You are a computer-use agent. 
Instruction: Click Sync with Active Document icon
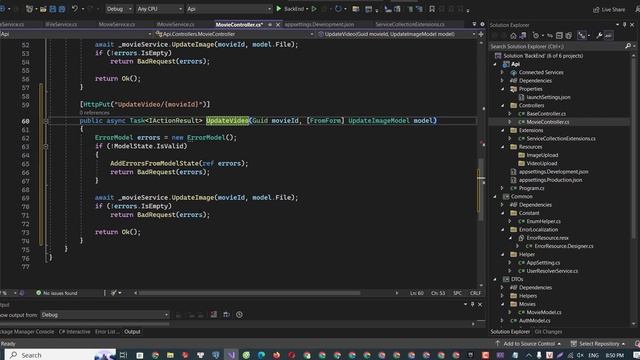(550, 36)
